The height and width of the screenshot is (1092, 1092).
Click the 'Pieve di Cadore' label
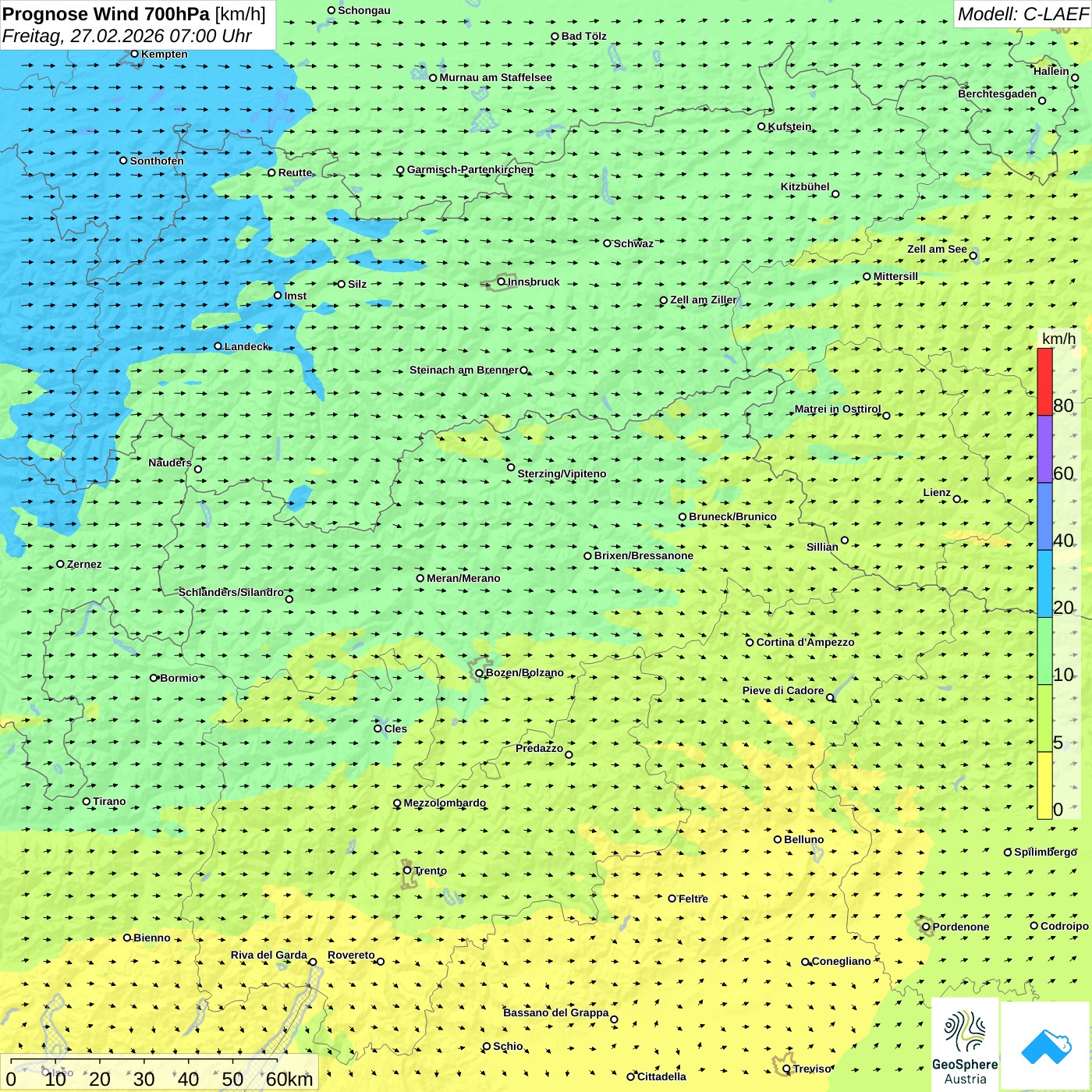coord(783,690)
